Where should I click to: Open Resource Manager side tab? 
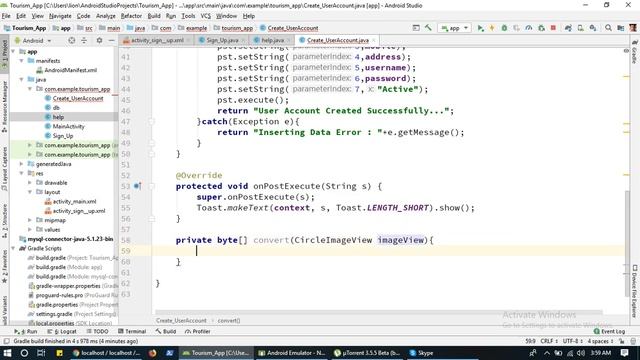4,107
